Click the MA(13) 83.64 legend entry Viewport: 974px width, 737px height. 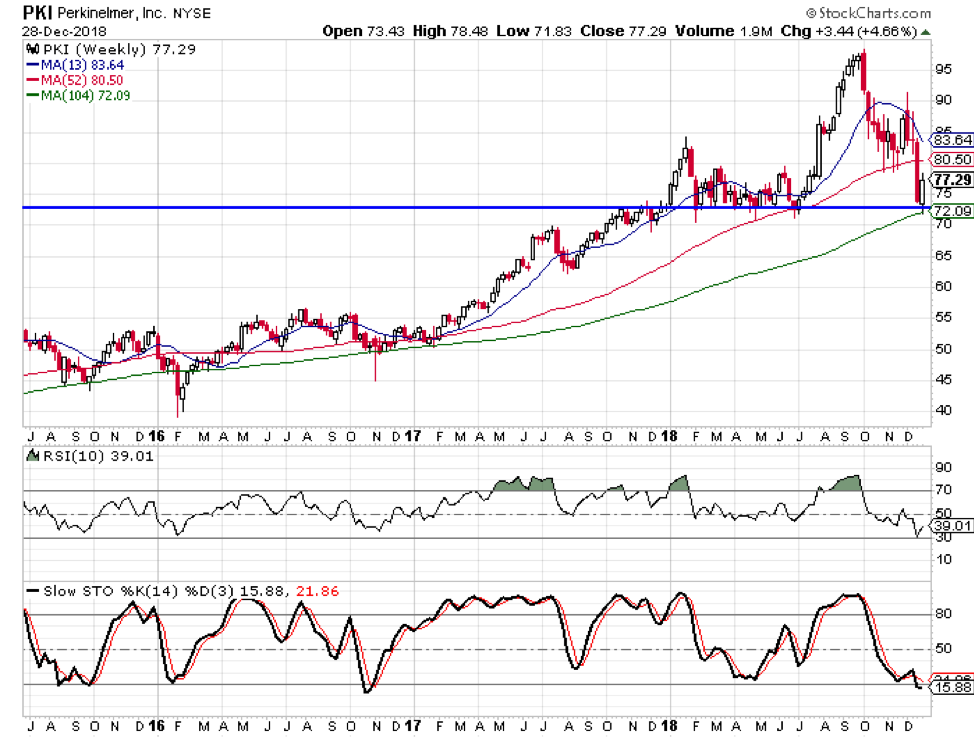click(83, 65)
